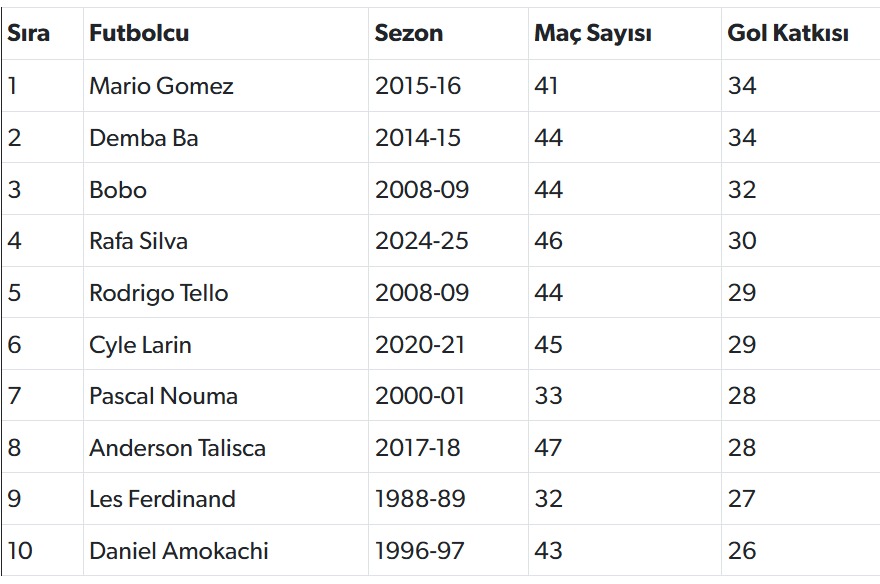The width and height of the screenshot is (880, 584).
Task: Select the Daniel Amokachi player cell
Action: tap(178, 551)
